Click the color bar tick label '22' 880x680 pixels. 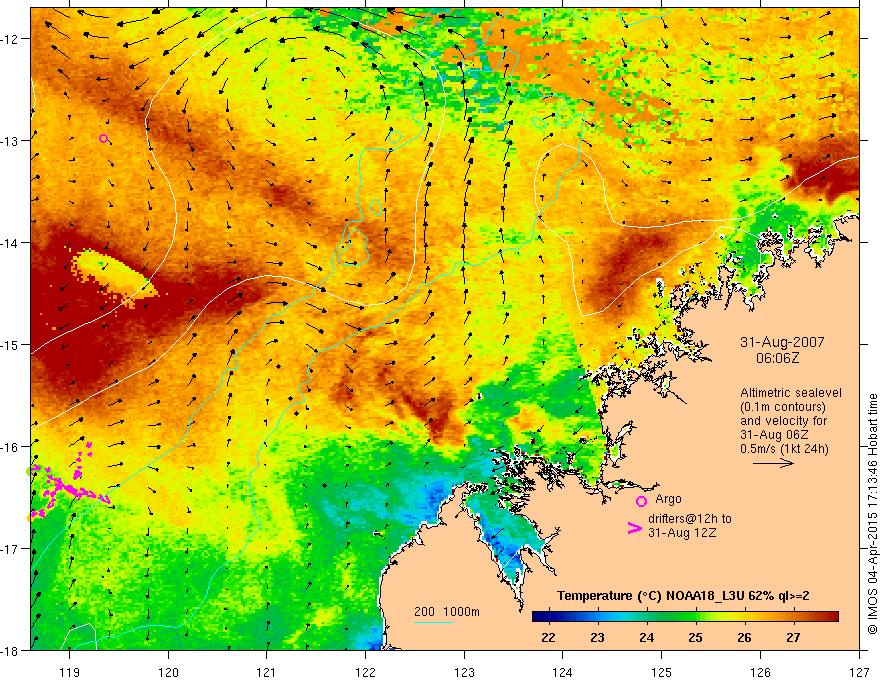[548, 638]
